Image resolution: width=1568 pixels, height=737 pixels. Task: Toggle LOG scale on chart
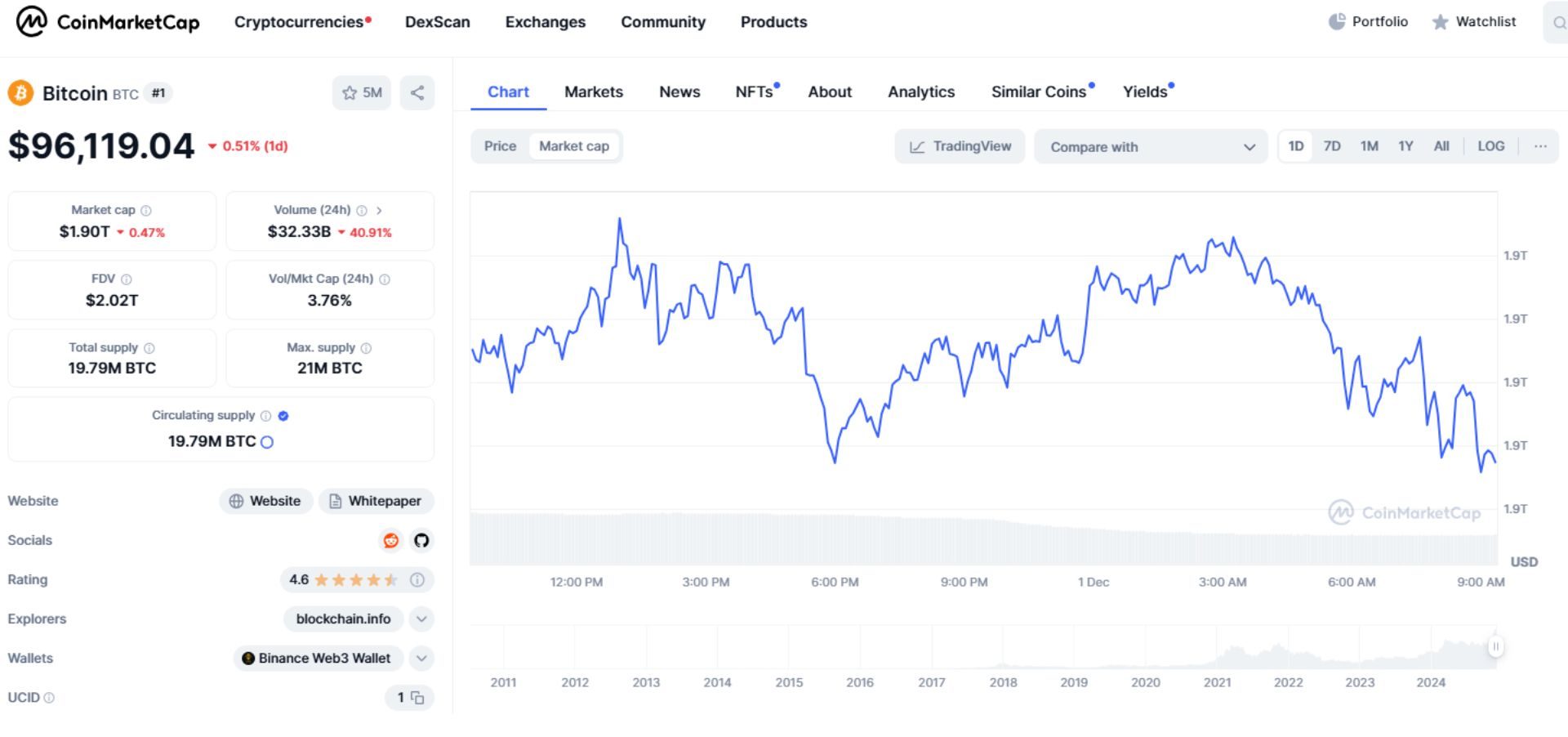point(1490,146)
